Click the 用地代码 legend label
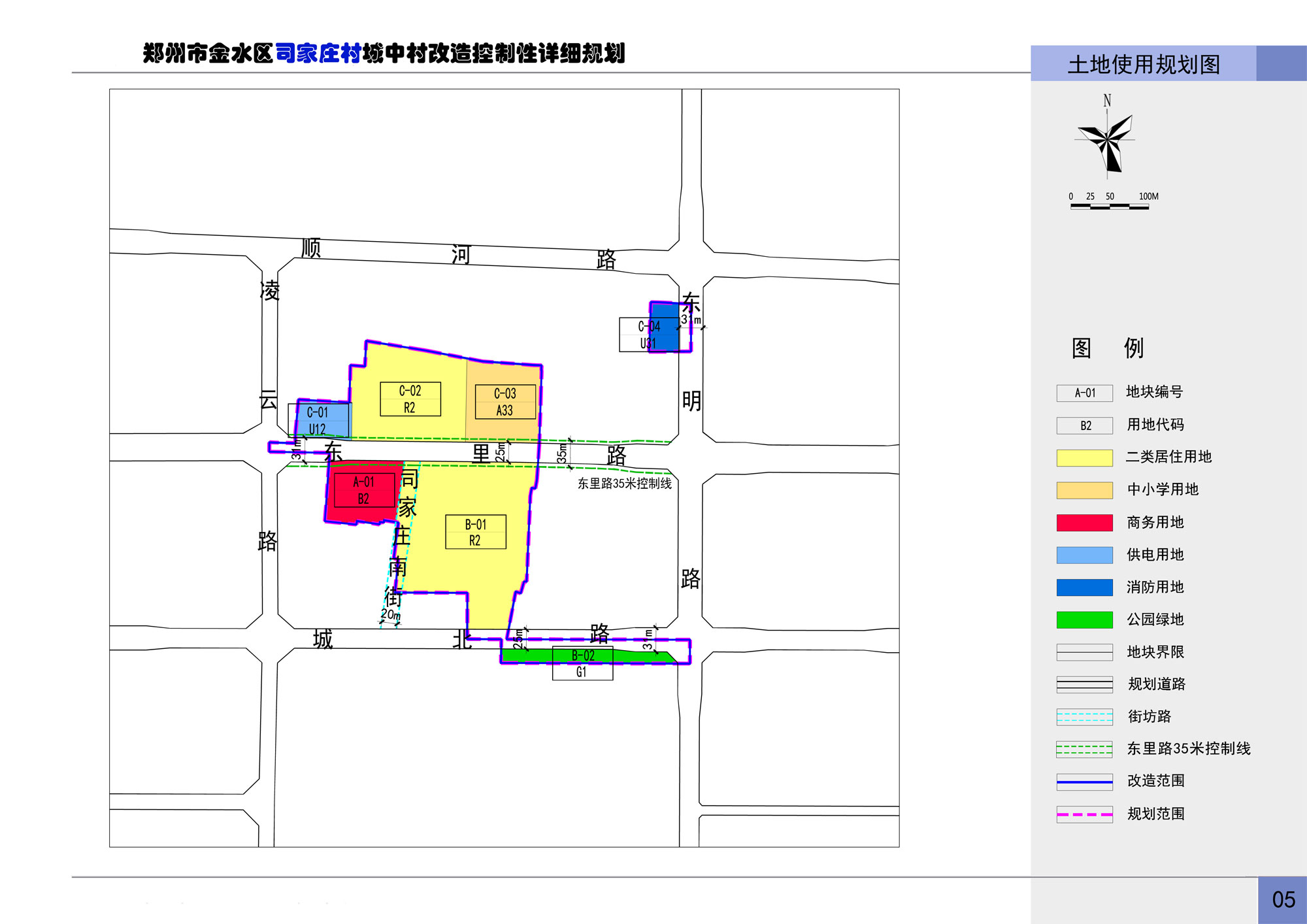 1155,425
